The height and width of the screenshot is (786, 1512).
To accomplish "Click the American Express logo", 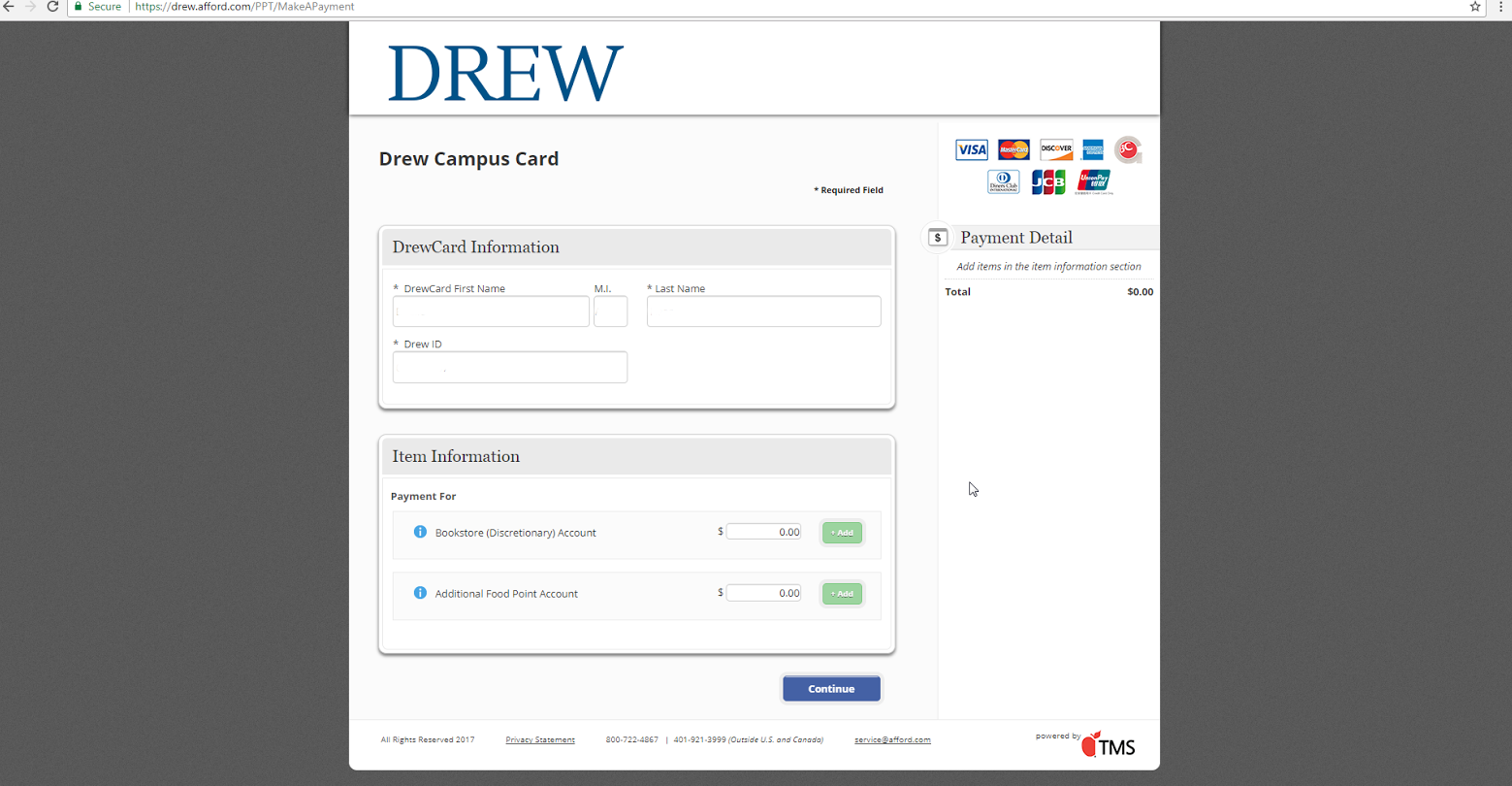I will point(1093,149).
